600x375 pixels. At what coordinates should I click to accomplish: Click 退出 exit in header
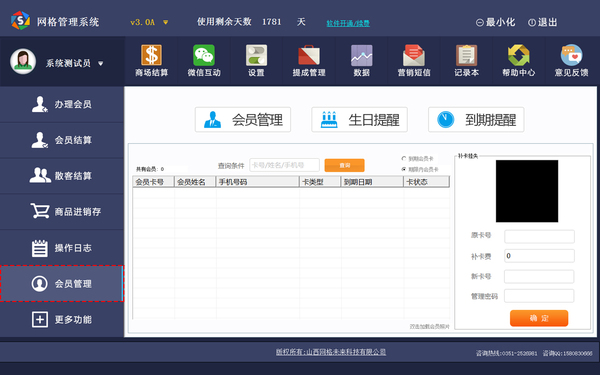543,22
